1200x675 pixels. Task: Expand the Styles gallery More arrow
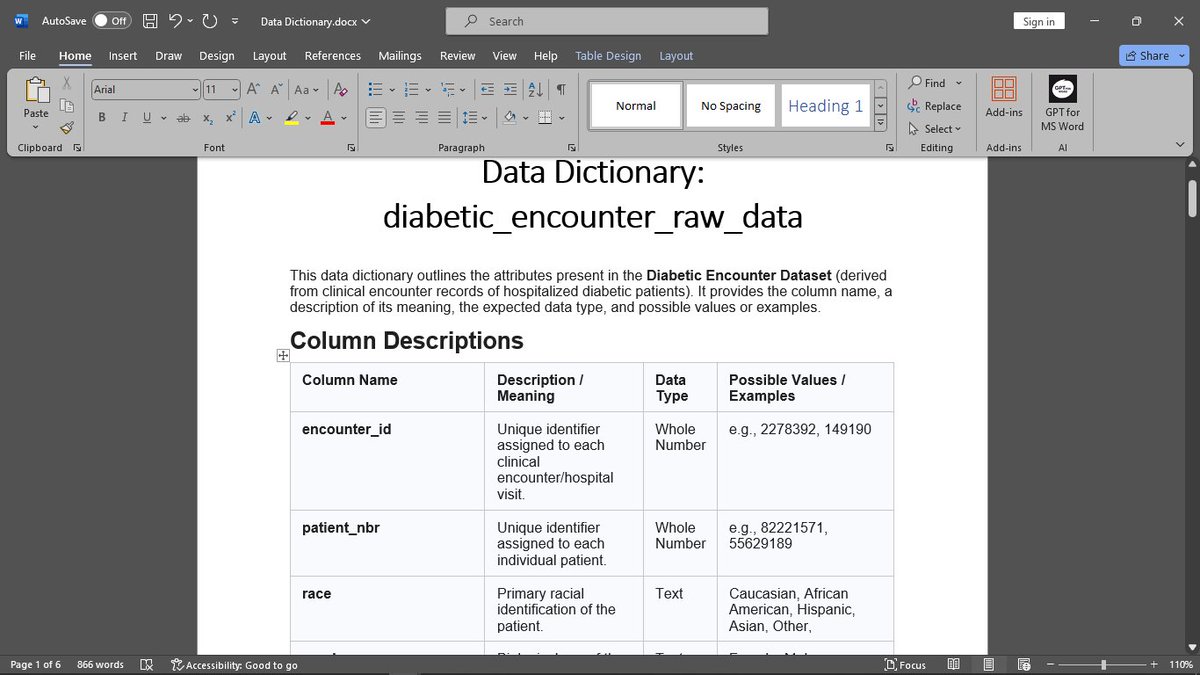(x=880, y=123)
